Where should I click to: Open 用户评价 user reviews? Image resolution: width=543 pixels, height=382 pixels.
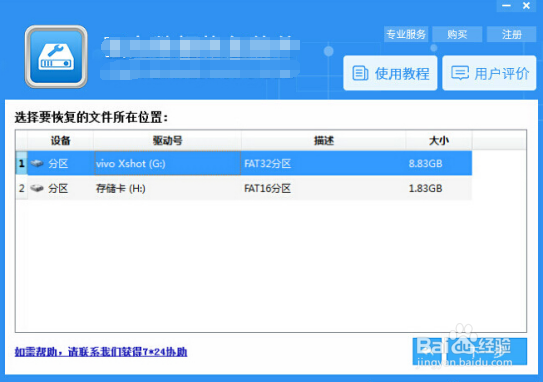(489, 73)
